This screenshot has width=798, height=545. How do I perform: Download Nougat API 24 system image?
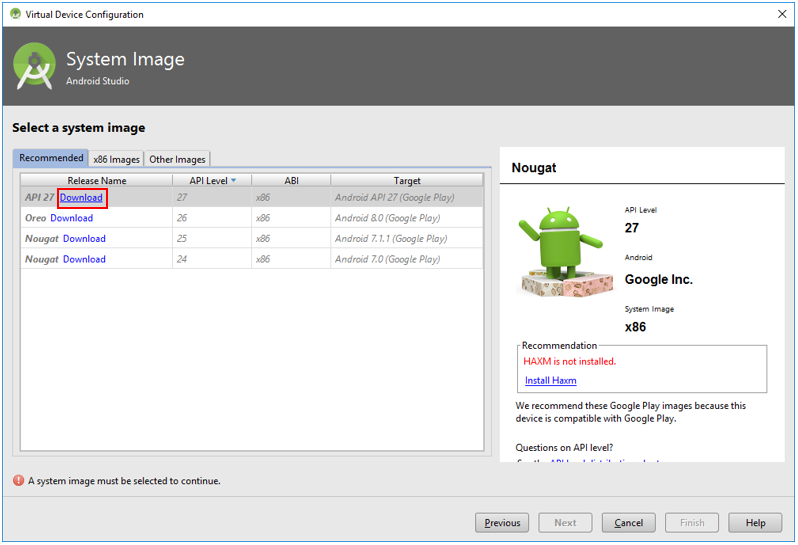pyautogui.click(x=84, y=259)
